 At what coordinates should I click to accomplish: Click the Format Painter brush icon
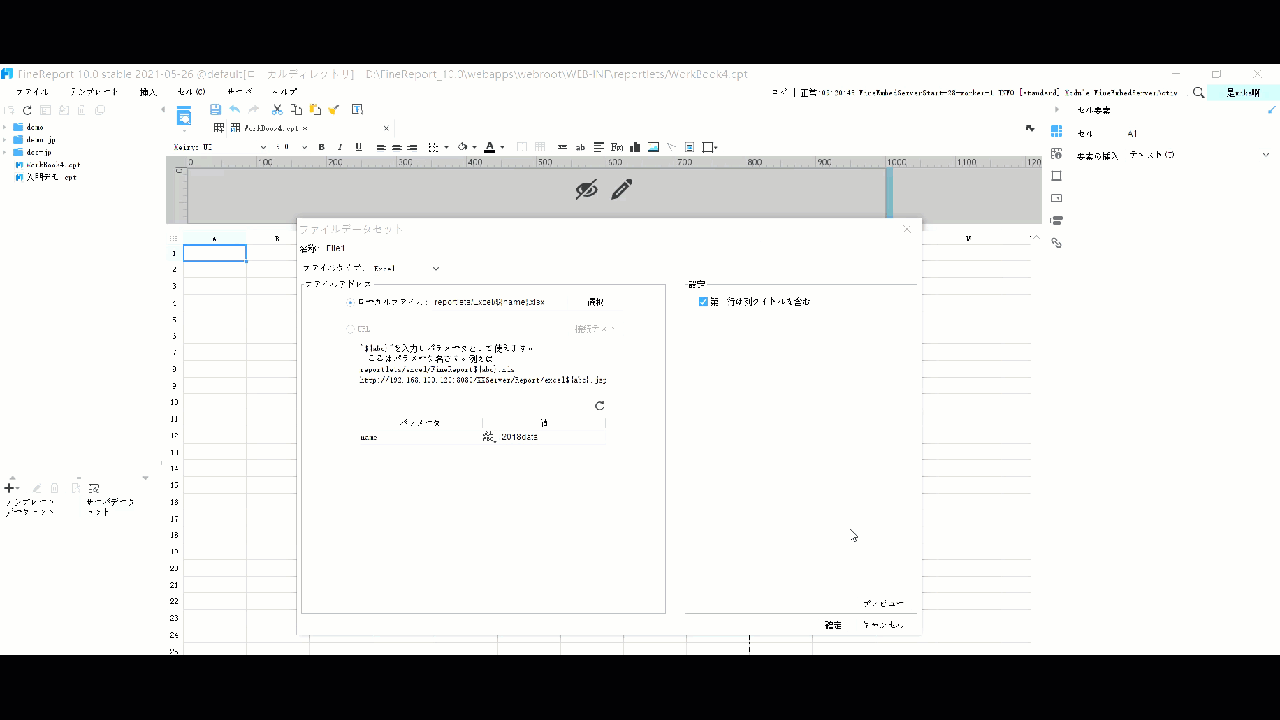[332, 110]
